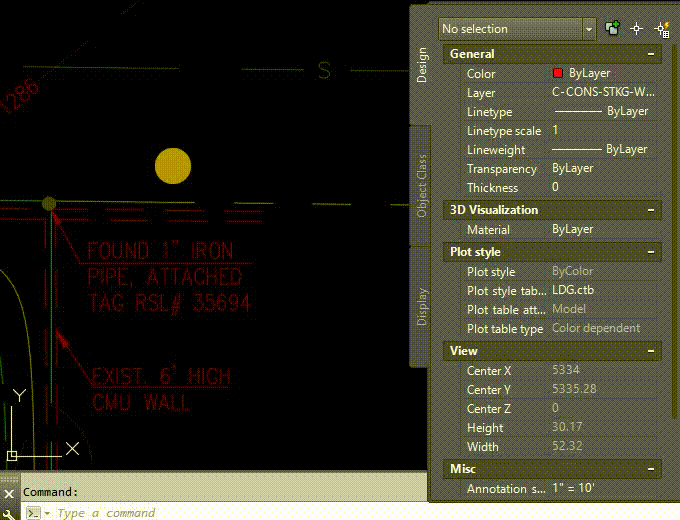Toggle PICKADD value icon in Properties palette
This screenshot has height=520, width=680.
click(x=612, y=29)
